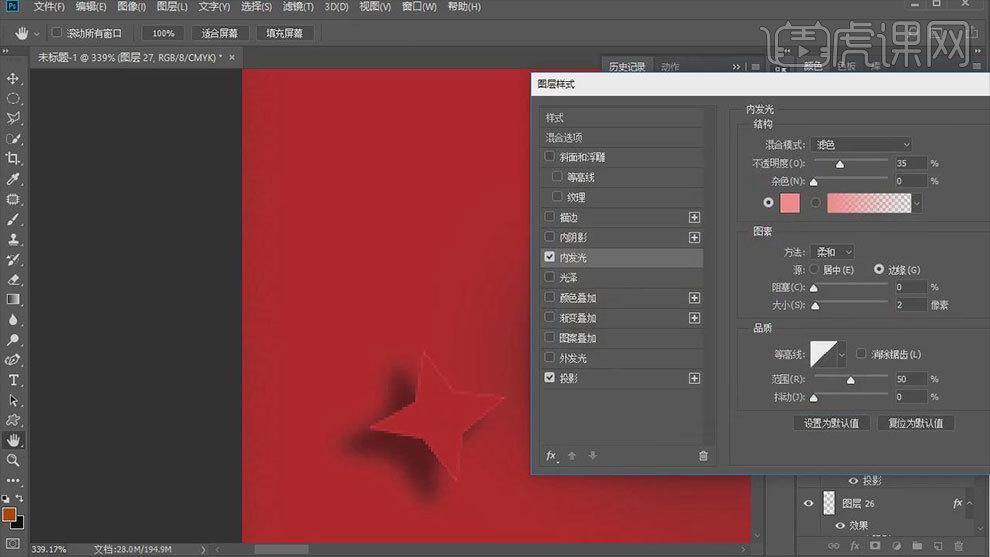Click the Size (大小) value input field
Viewport: 990px width, 557px height.
[x=910, y=305]
